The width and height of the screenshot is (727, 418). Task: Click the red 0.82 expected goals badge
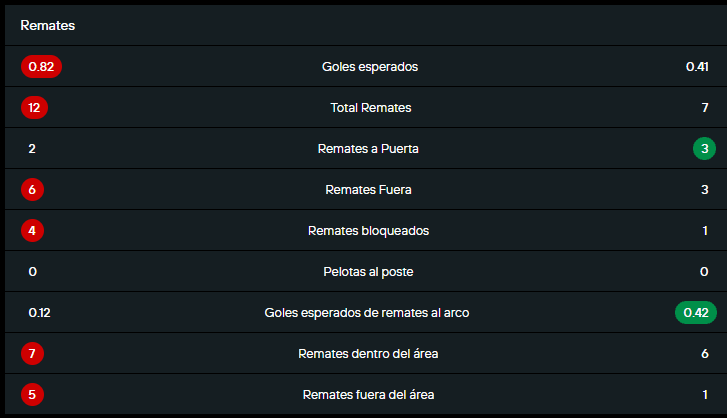pos(41,67)
